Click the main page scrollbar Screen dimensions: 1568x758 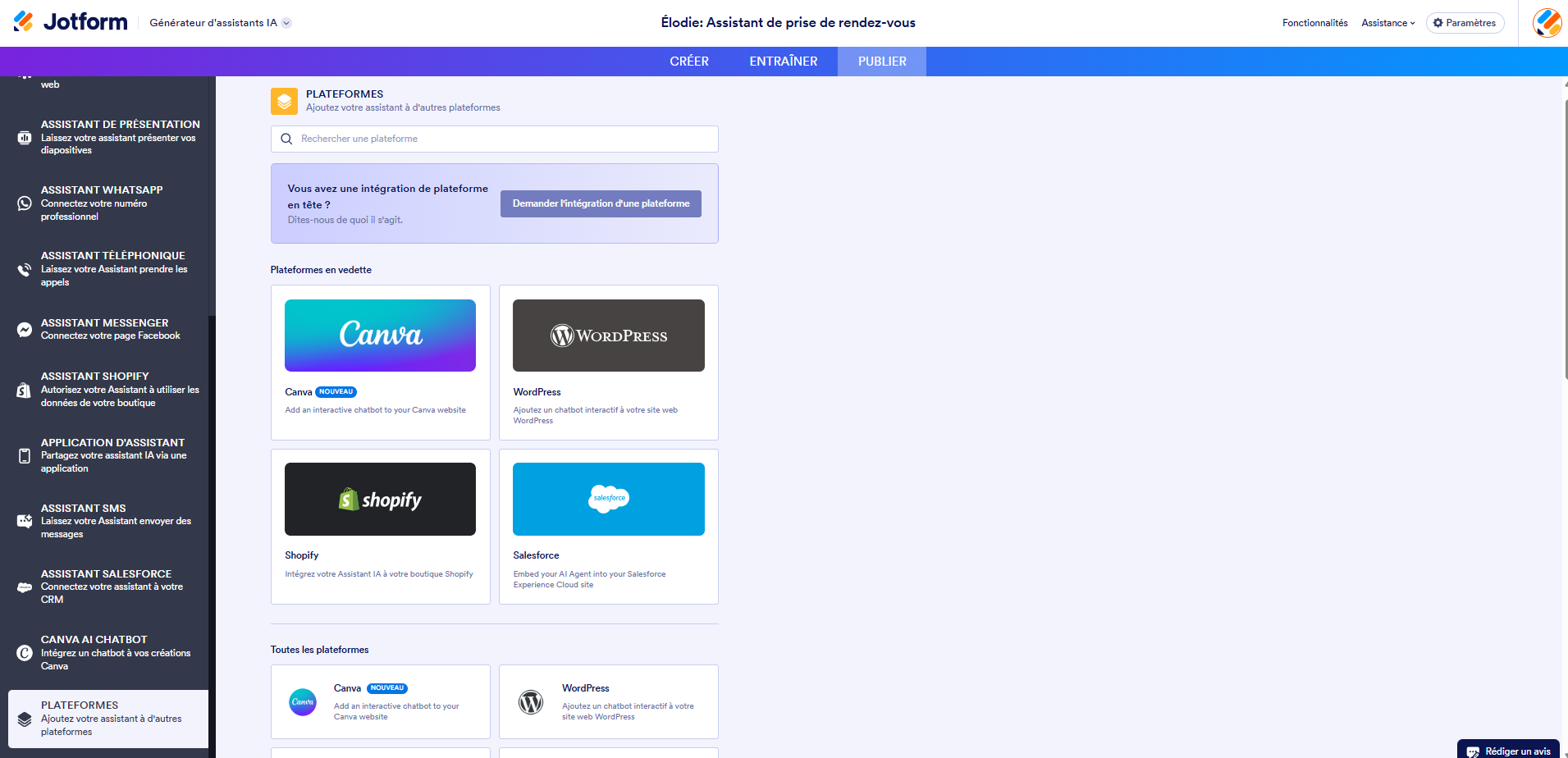point(1565,238)
